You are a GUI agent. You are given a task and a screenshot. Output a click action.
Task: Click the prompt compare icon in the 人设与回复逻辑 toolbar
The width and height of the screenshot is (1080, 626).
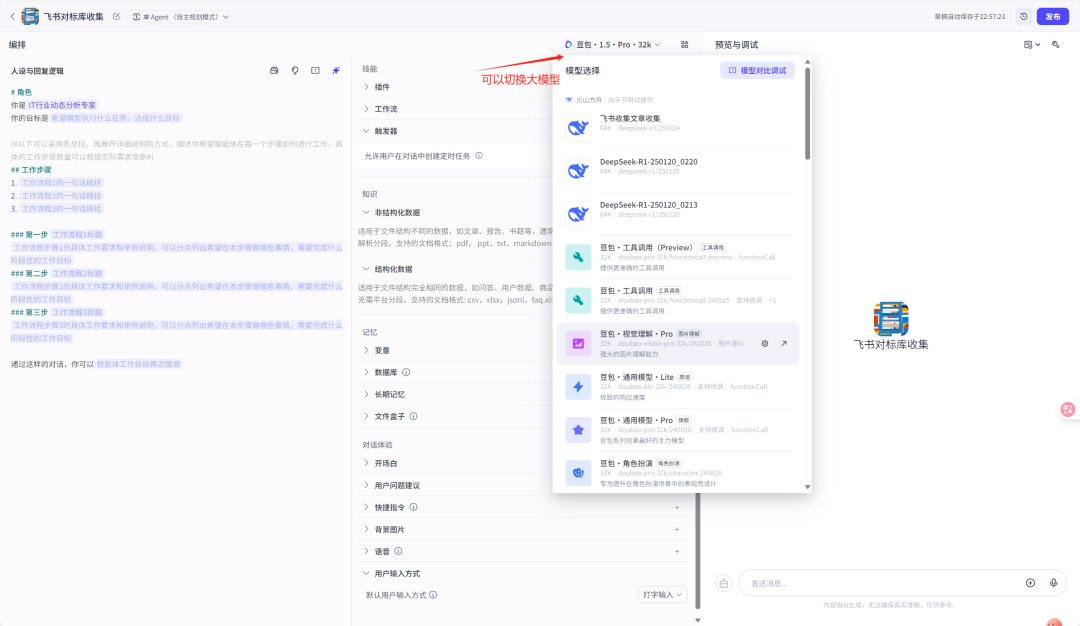pyautogui.click(x=315, y=70)
